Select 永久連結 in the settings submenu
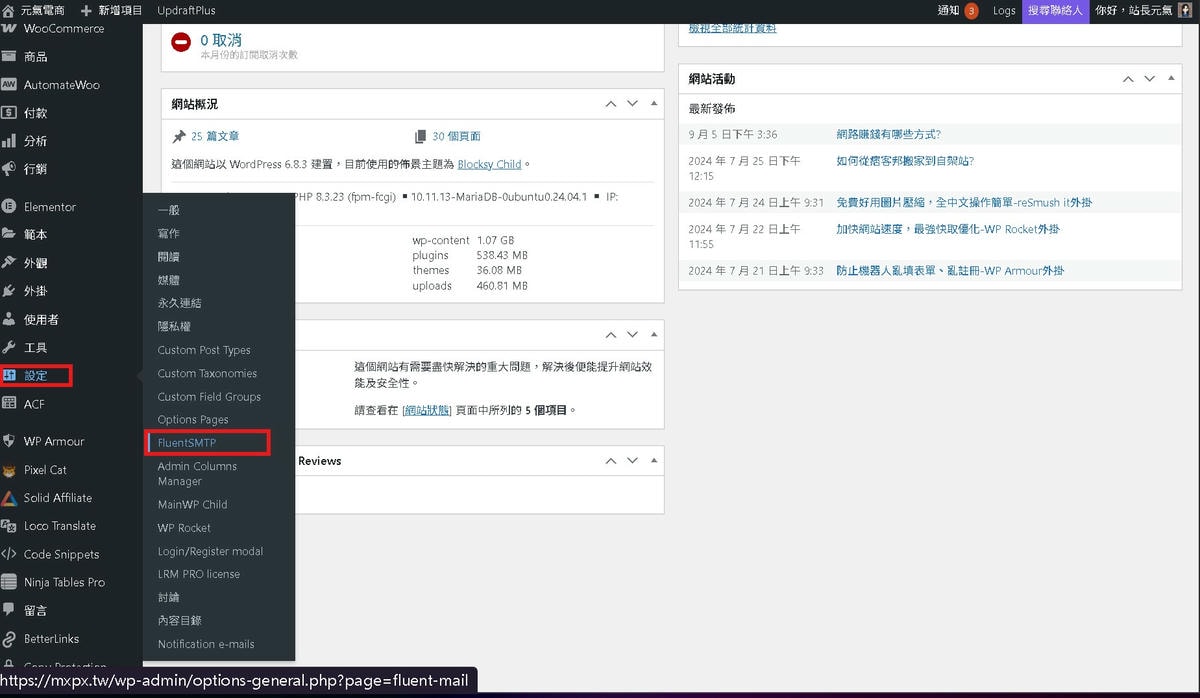 [179, 303]
